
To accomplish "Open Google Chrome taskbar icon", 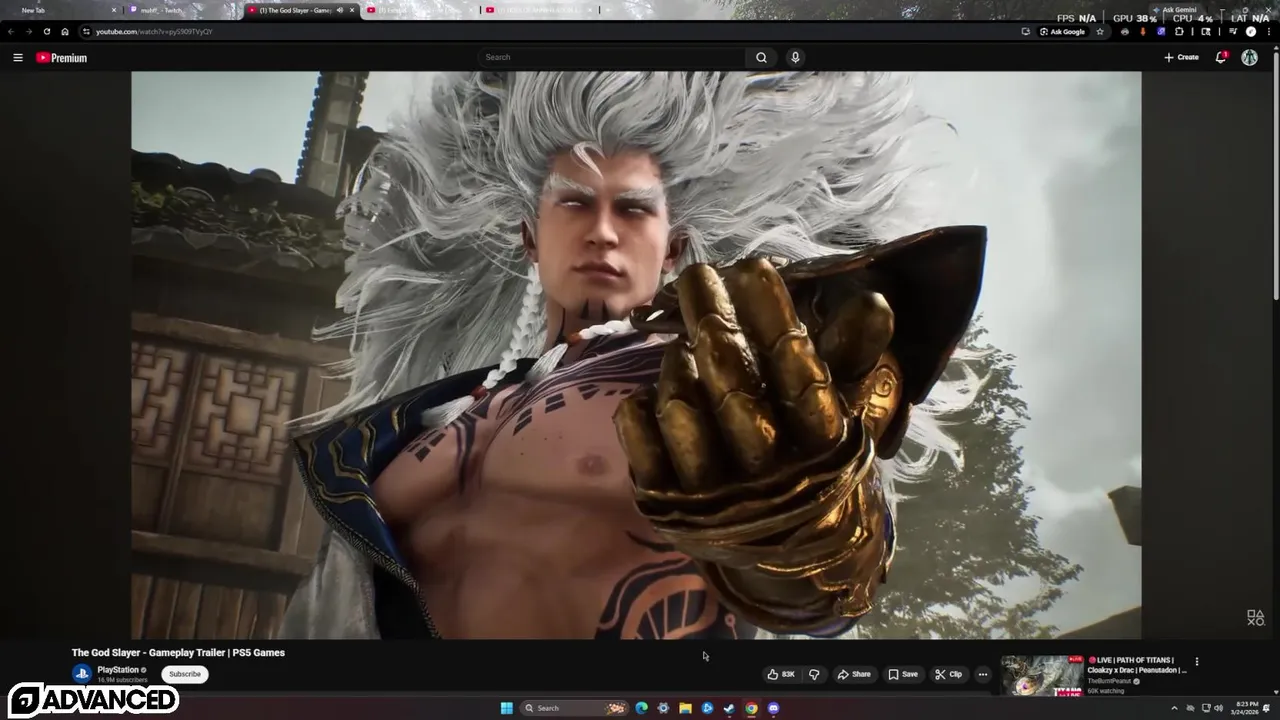I will [751, 708].
